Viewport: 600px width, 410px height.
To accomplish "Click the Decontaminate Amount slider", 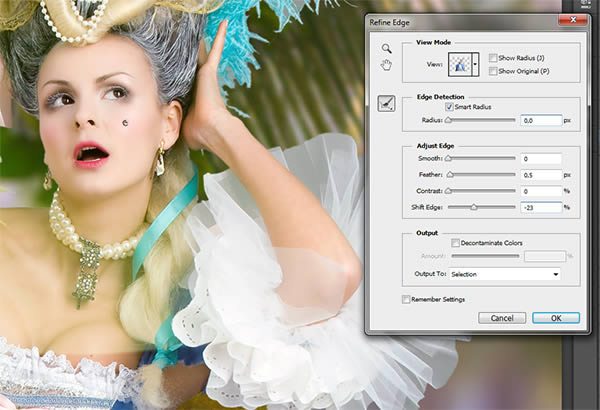I will point(485,256).
